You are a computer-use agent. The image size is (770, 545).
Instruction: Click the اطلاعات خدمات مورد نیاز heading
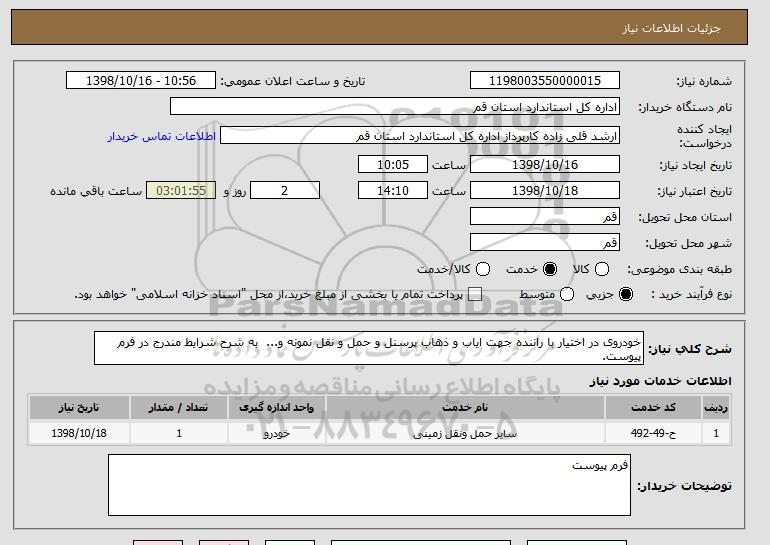point(660,381)
